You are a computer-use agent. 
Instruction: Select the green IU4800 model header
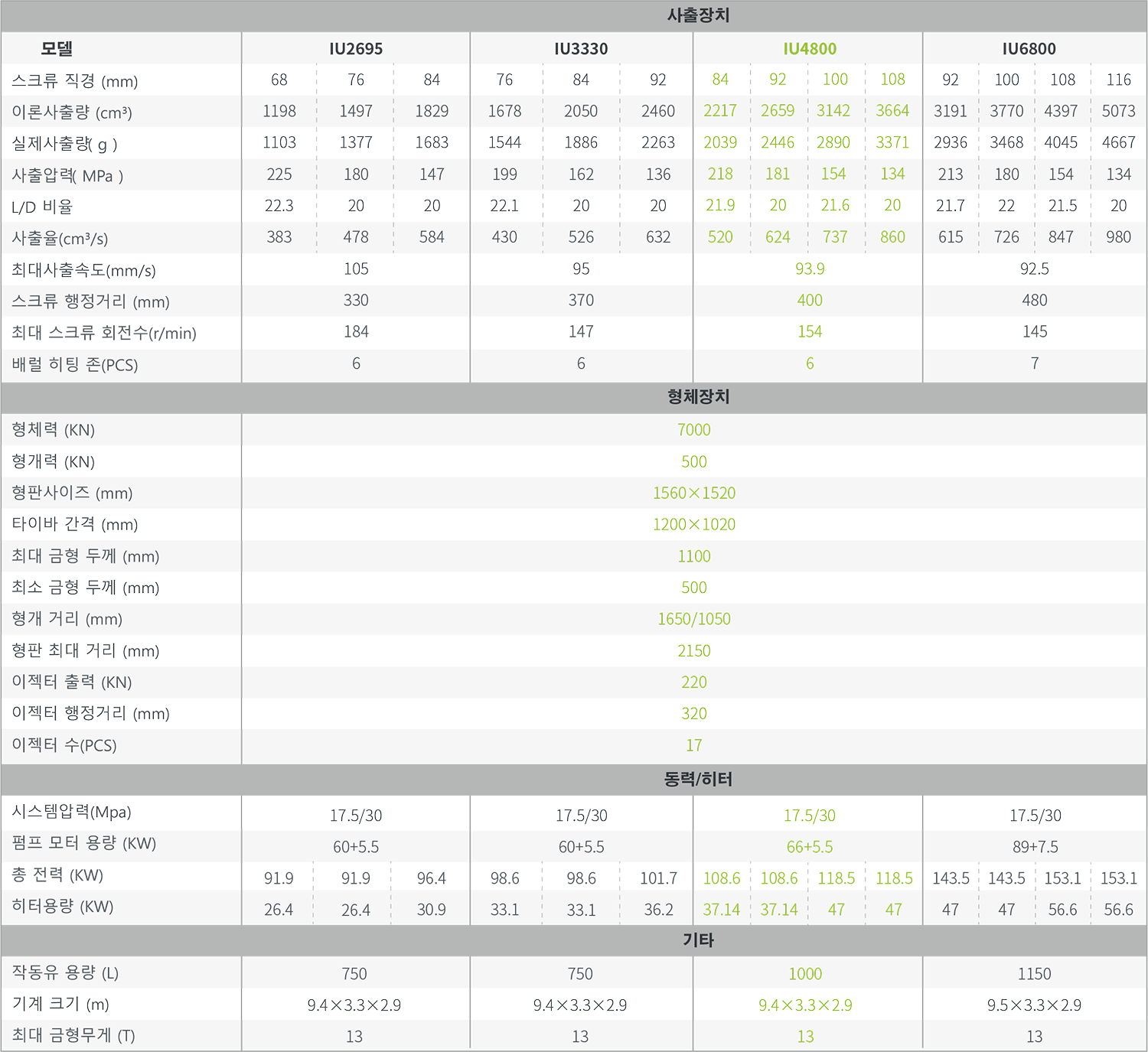[810, 49]
